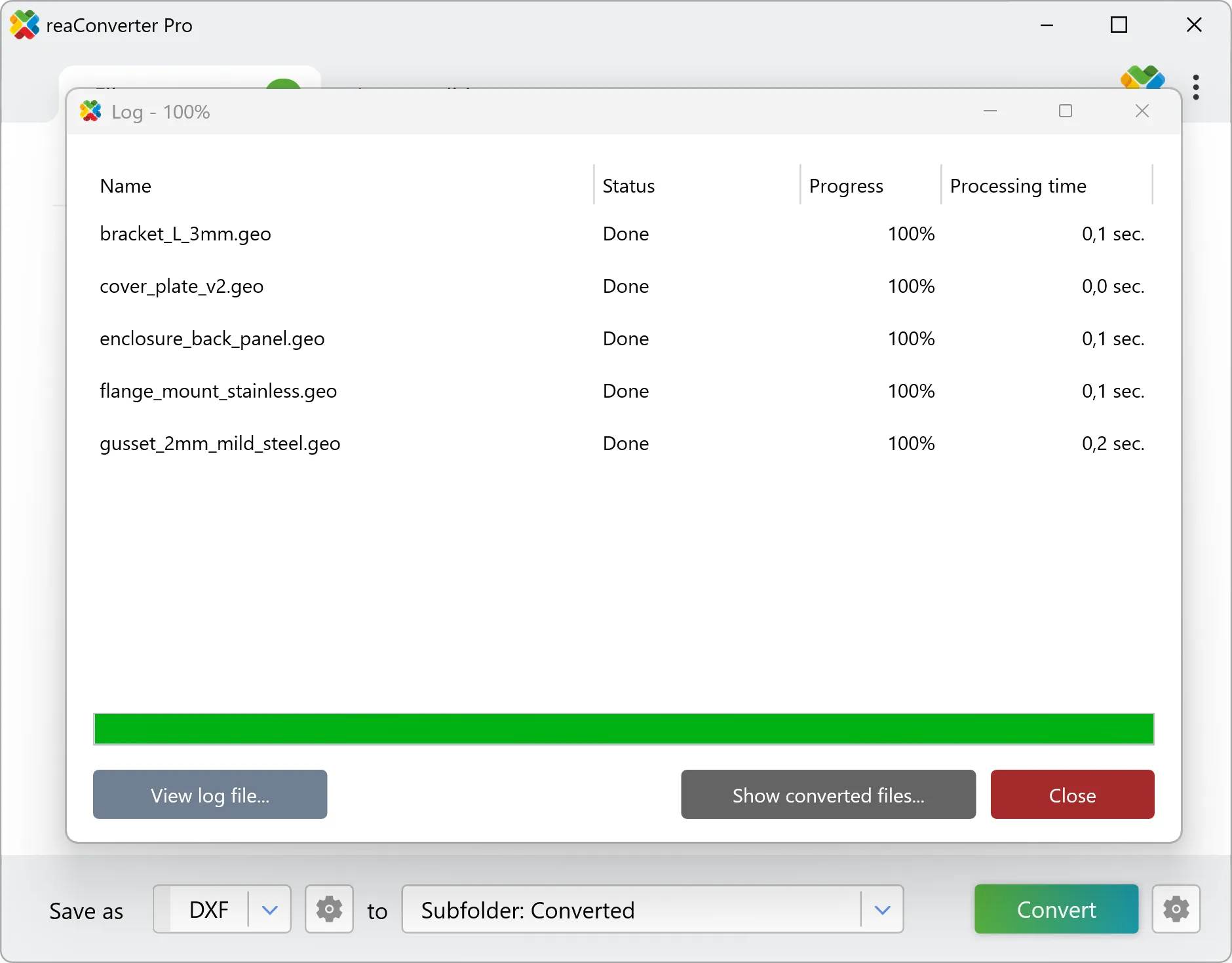This screenshot has height=963, width=1232.
Task: Open the three-dot main menu
Action: tap(1196, 87)
